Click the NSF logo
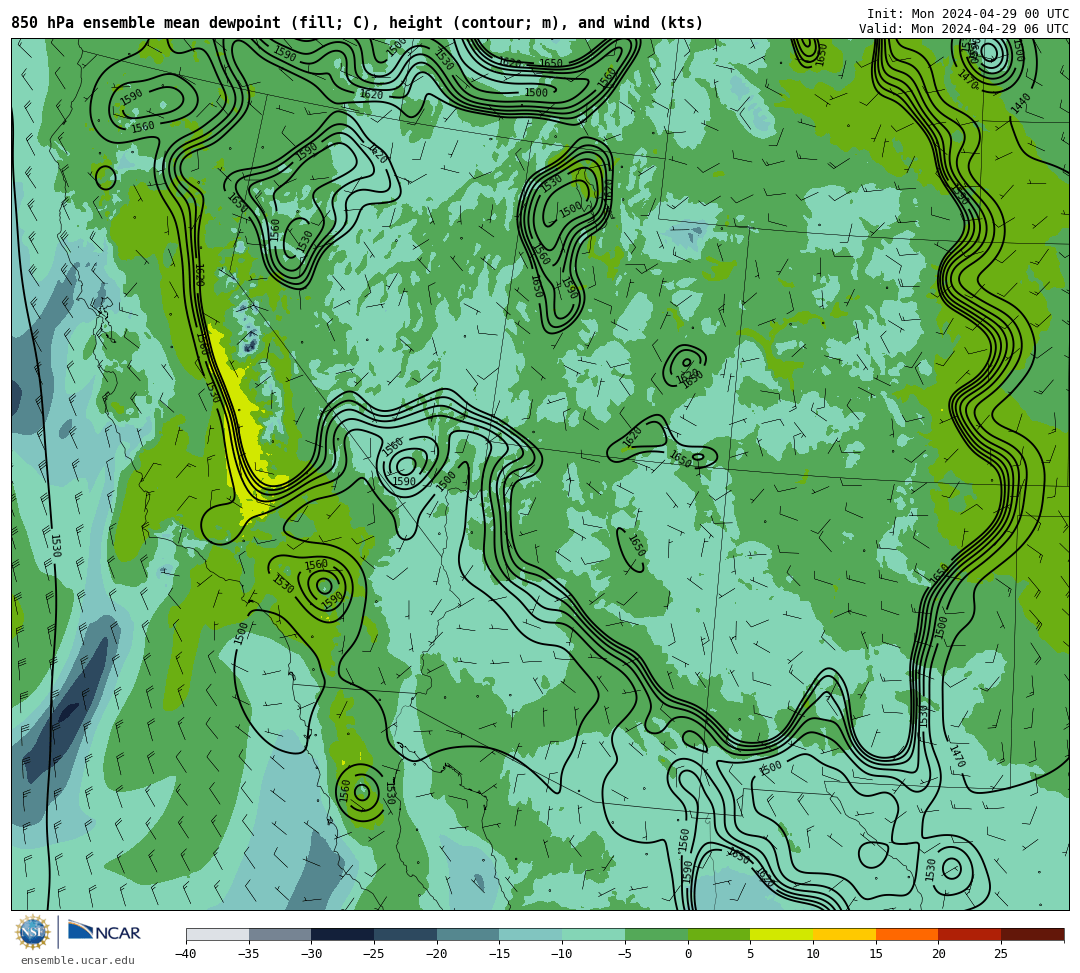This screenshot has height=973, width=1080. tap(32, 932)
